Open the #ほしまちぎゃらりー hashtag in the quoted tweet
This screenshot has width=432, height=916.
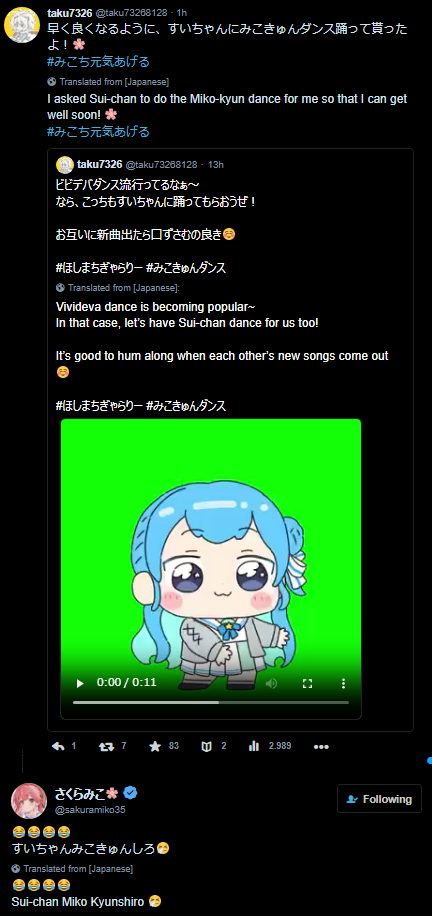point(99,268)
